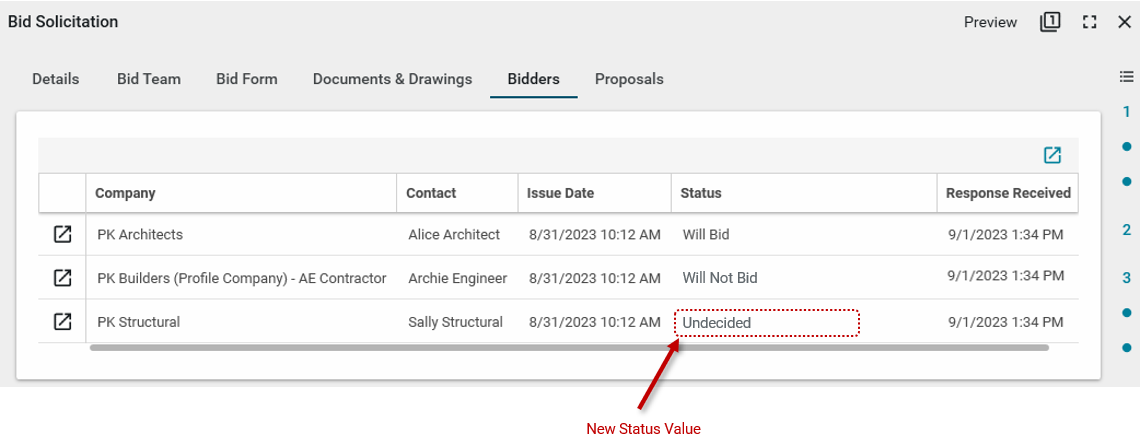The width and height of the screenshot is (1141, 446).
Task: Switch to the Details tab
Action: pos(56,79)
